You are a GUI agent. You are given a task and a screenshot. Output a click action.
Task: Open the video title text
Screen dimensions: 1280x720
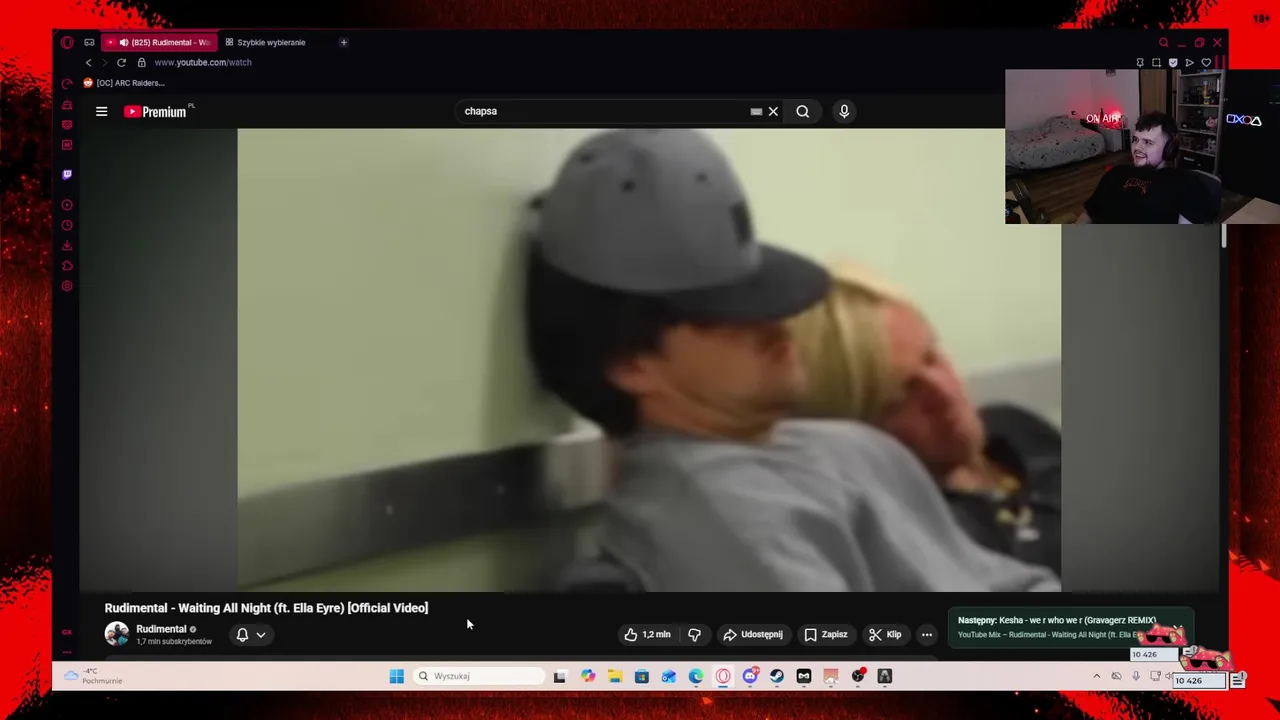pos(266,608)
